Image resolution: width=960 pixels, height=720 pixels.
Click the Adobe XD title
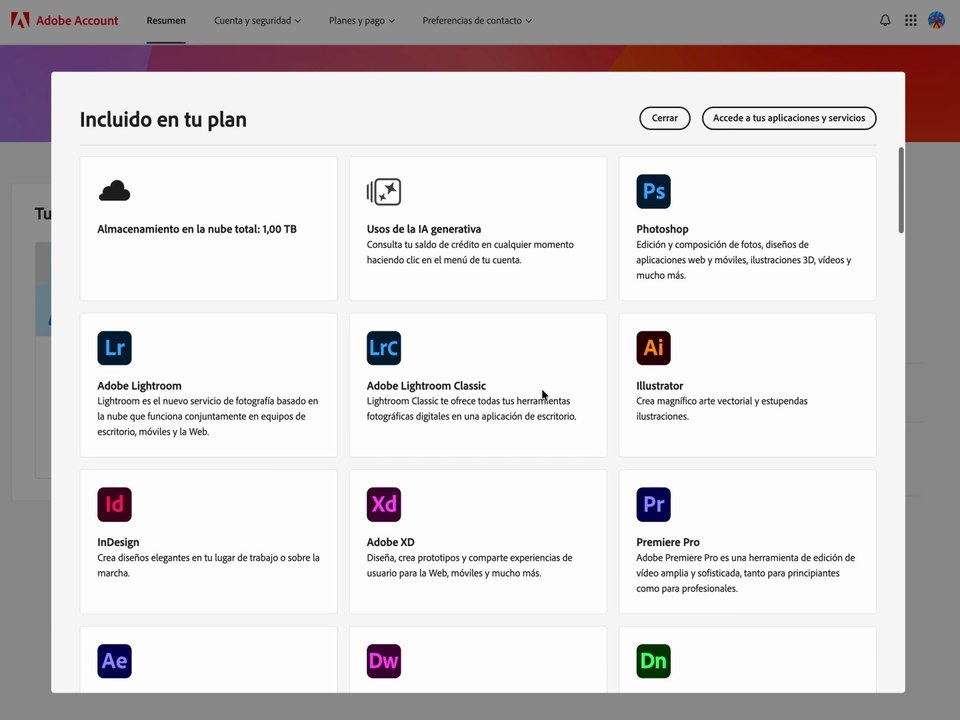coord(391,542)
